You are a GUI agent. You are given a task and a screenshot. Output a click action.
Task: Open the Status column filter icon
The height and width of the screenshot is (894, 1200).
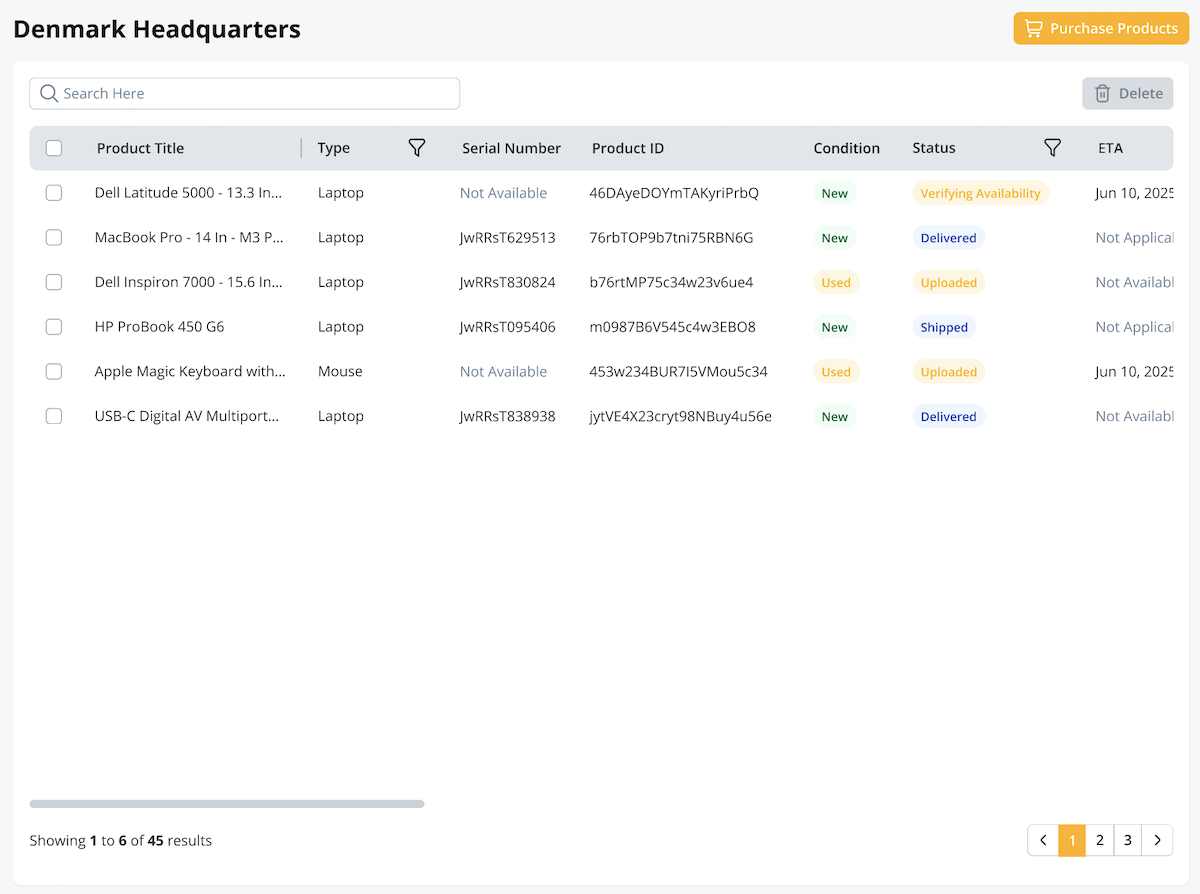pos(1052,148)
